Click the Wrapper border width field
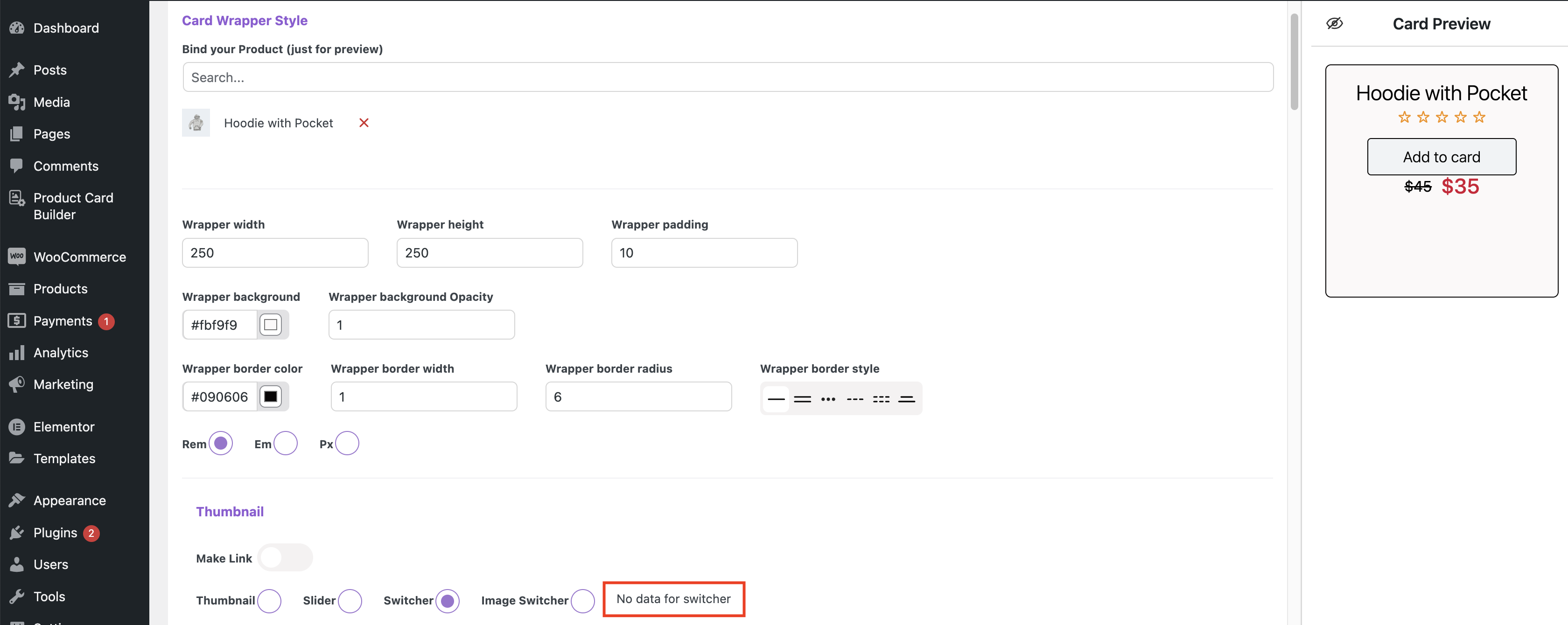Viewport: 1568px width, 625px height. (424, 397)
